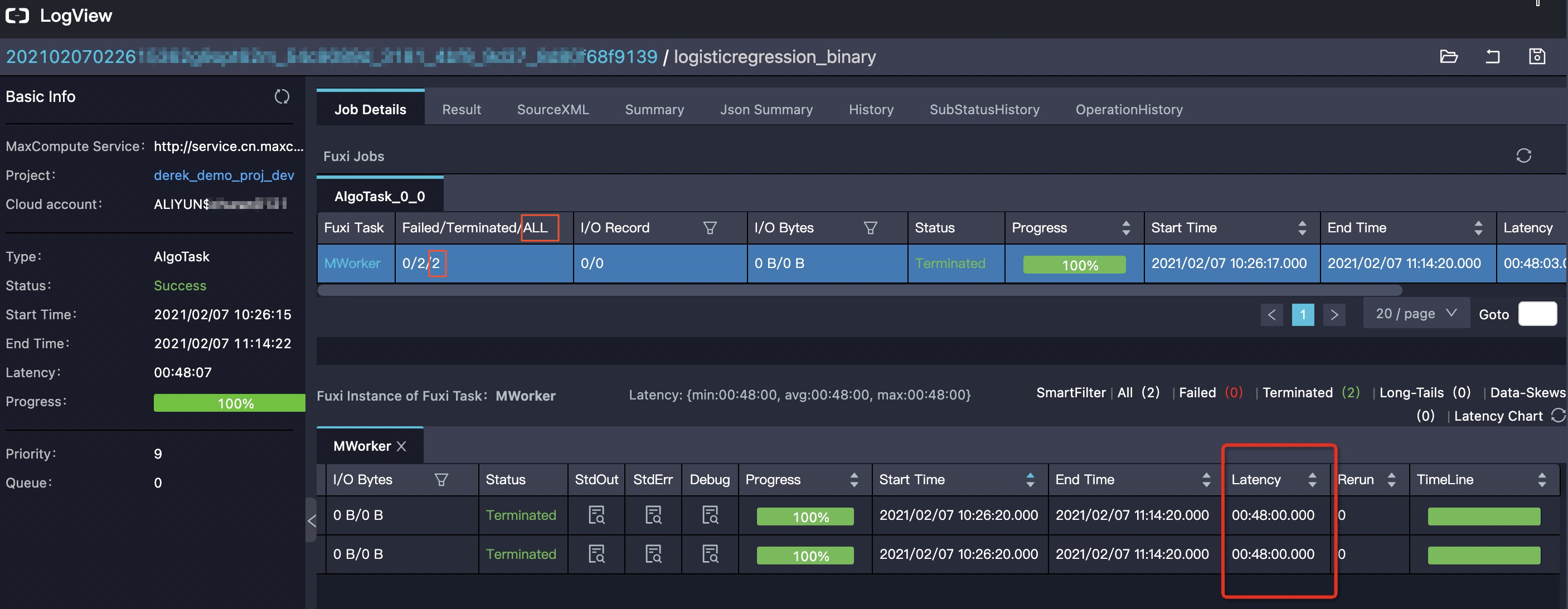Click the open folder icon in header
The width and height of the screenshot is (1568, 609).
point(1448,57)
